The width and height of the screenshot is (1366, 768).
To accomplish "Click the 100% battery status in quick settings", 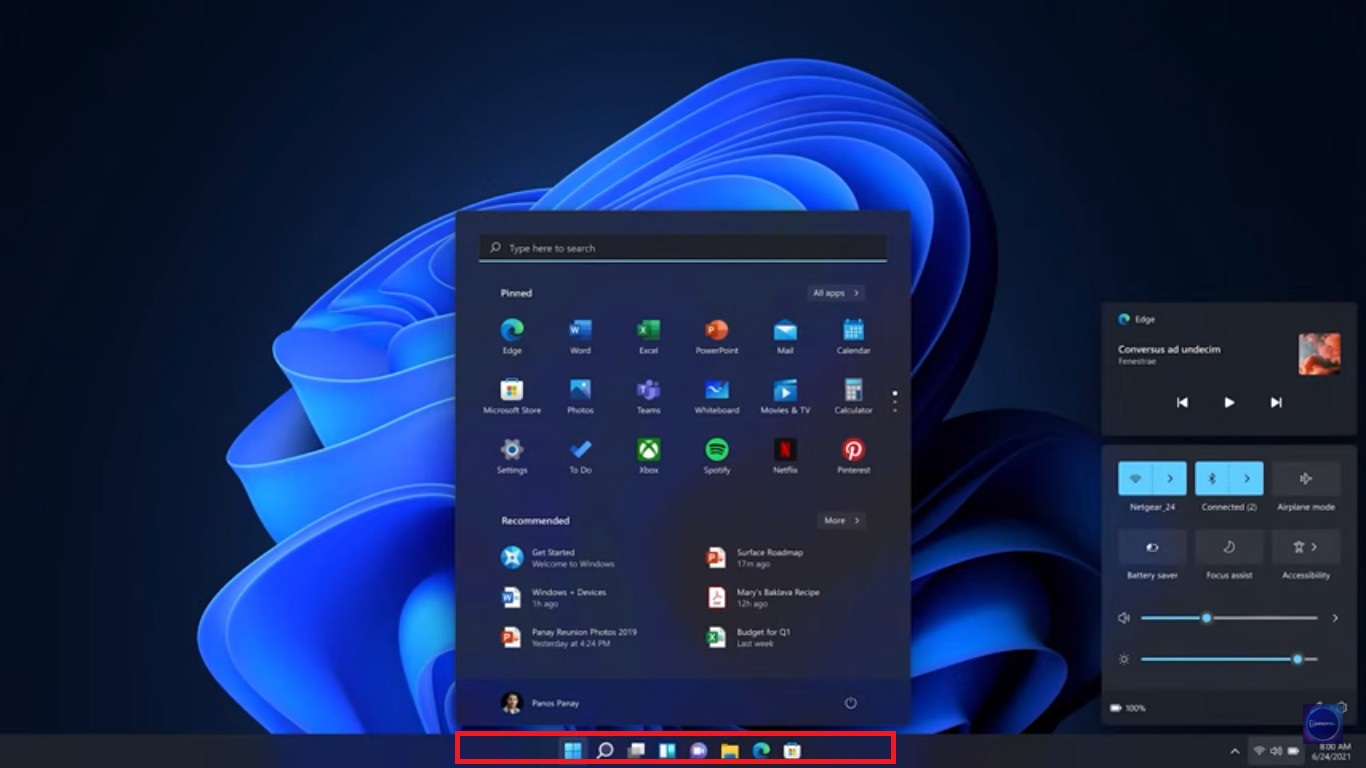I will [1128, 708].
